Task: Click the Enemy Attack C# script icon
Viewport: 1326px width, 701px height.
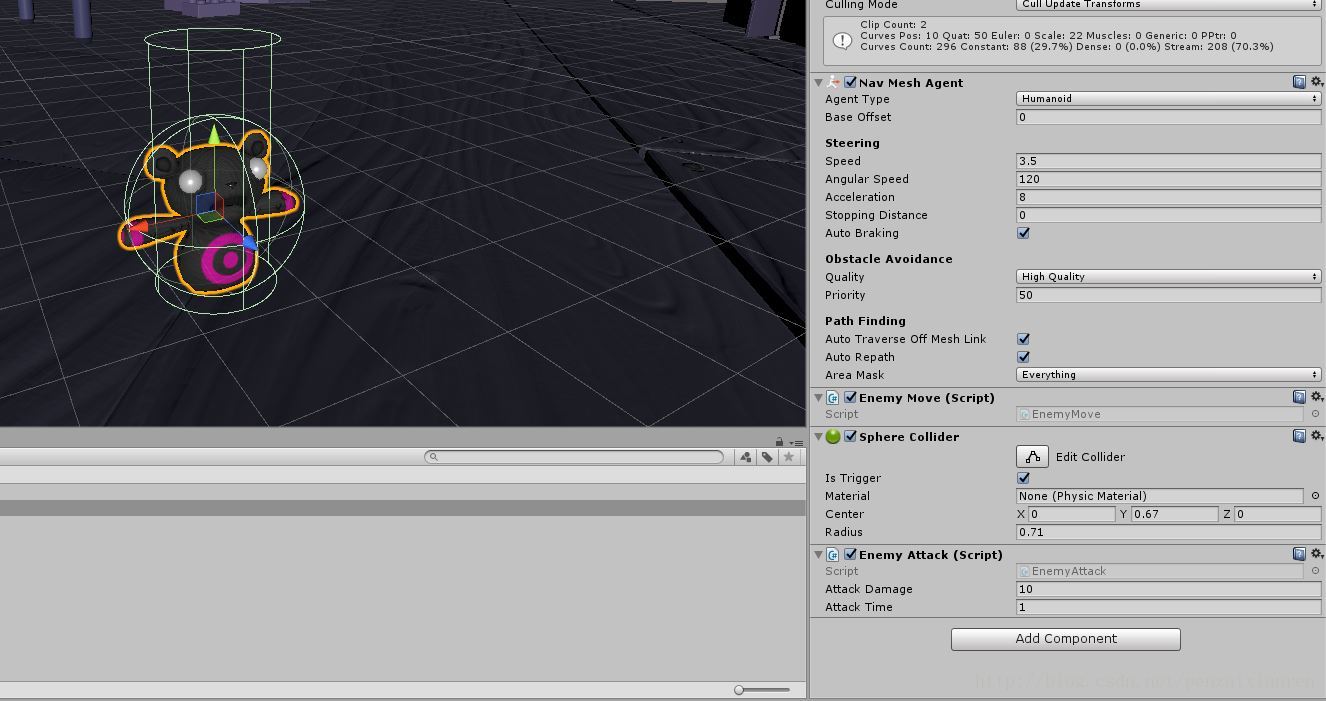Action: pyautogui.click(x=833, y=554)
